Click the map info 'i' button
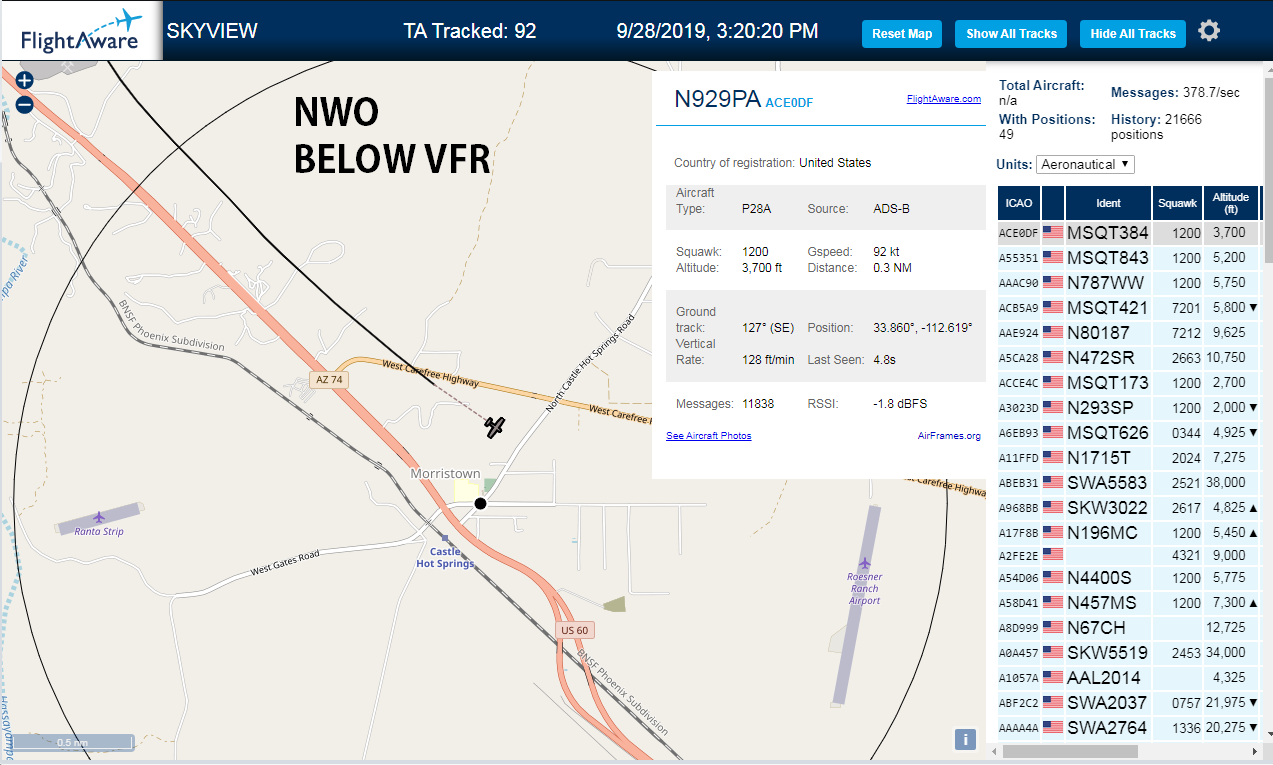The height and width of the screenshot is (765, 1273). [x=965, y=739]
